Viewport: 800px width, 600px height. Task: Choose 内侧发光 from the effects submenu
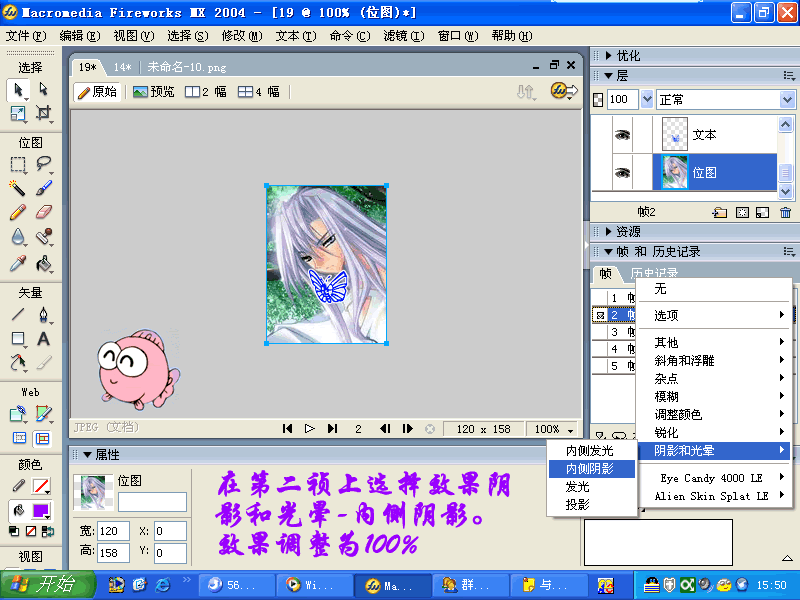click(x=592, y=451)
